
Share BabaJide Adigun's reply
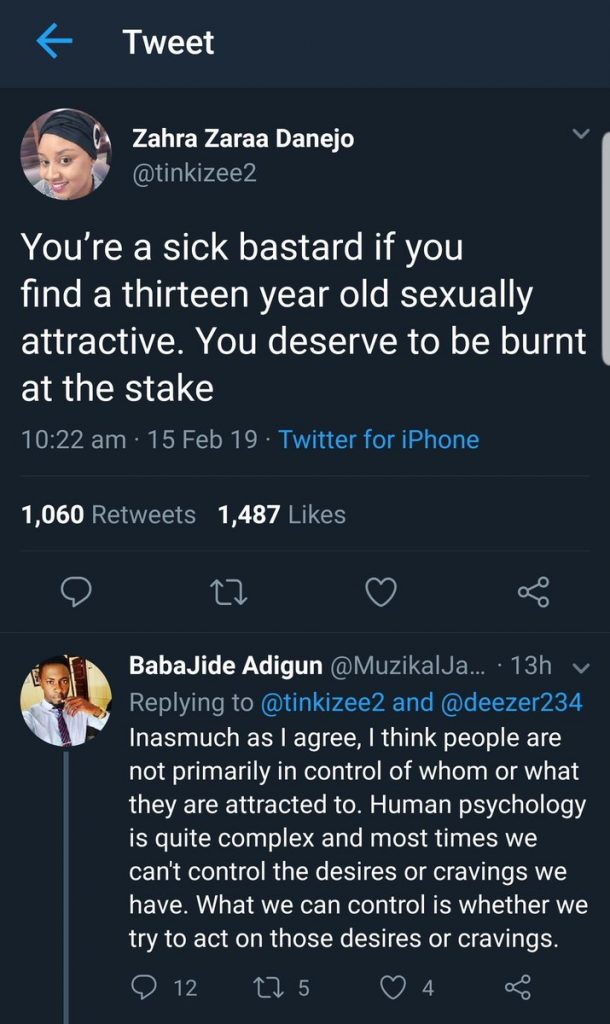(517, 988)
